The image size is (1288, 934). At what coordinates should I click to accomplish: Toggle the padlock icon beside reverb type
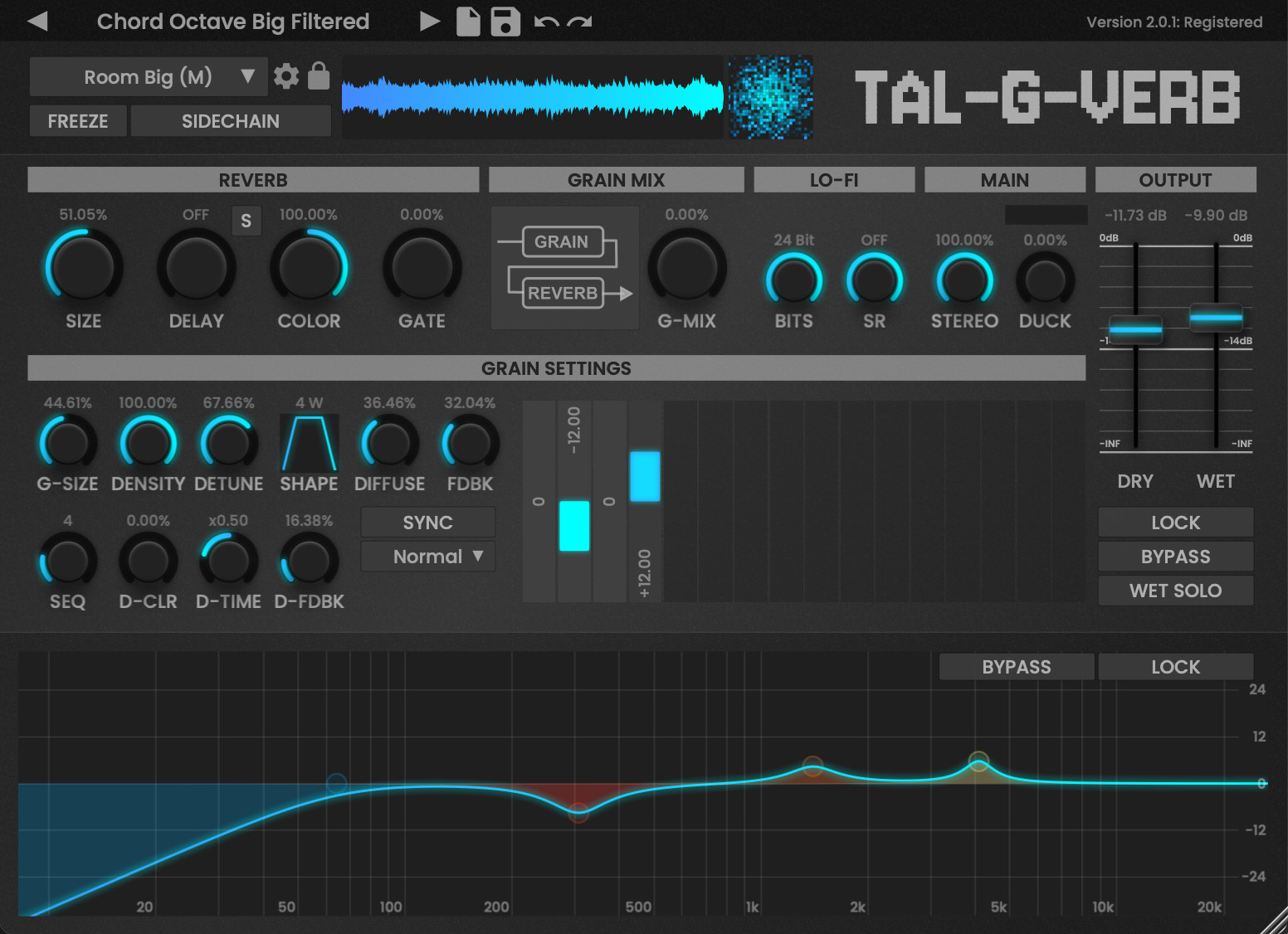319,75
